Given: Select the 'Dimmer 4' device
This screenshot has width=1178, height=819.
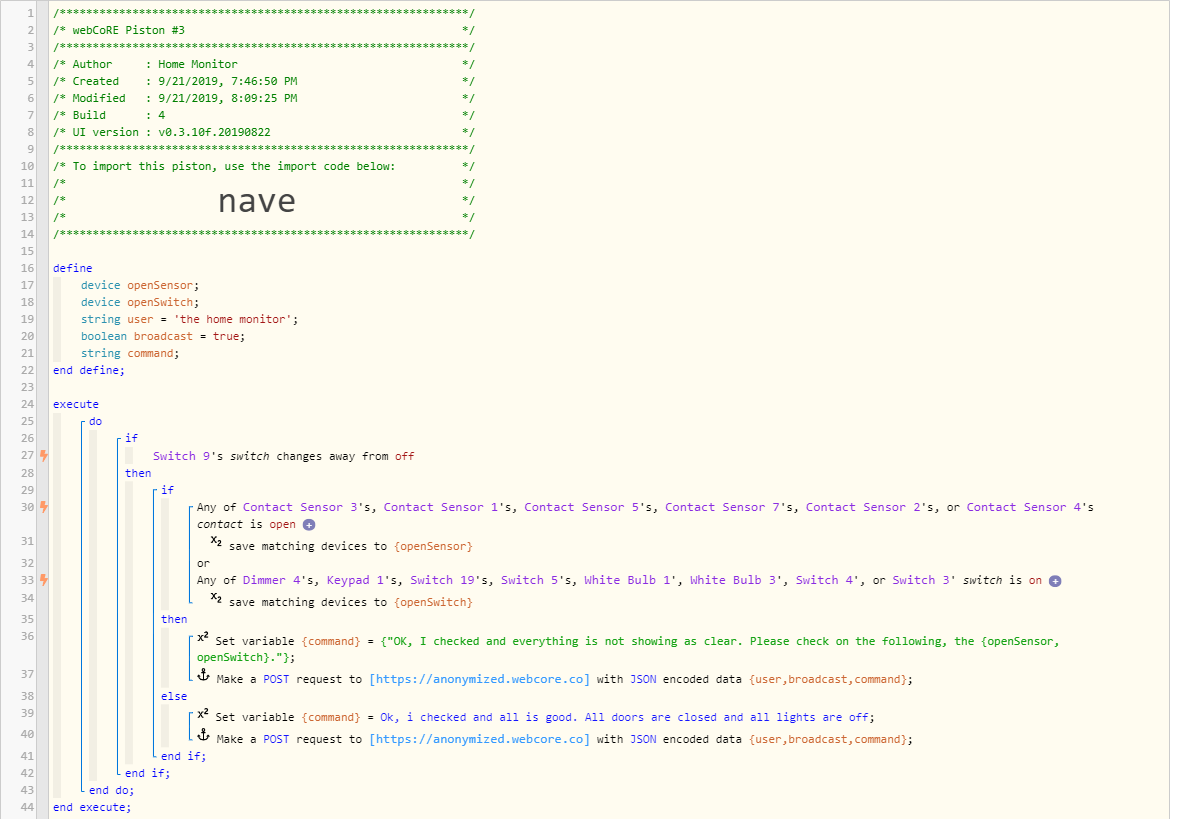Looking at the screenshot, I should pyautogui.click(x=272, y=580).
